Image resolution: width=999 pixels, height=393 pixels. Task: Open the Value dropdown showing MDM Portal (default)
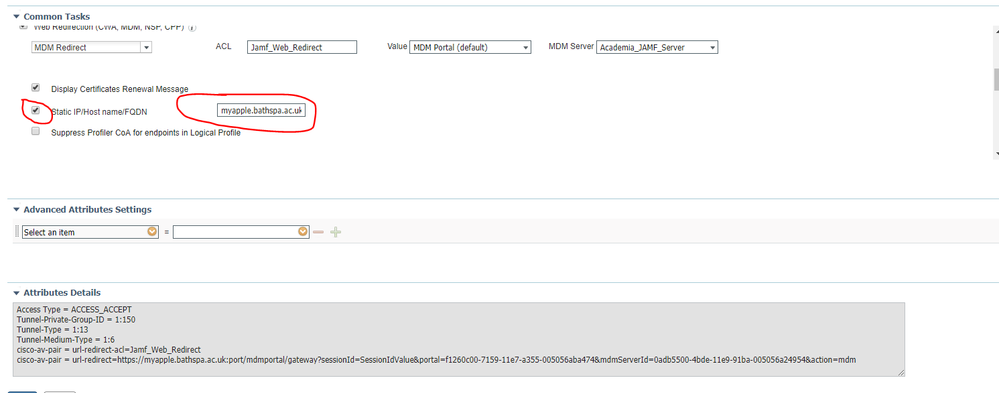(x=470, y=47)
